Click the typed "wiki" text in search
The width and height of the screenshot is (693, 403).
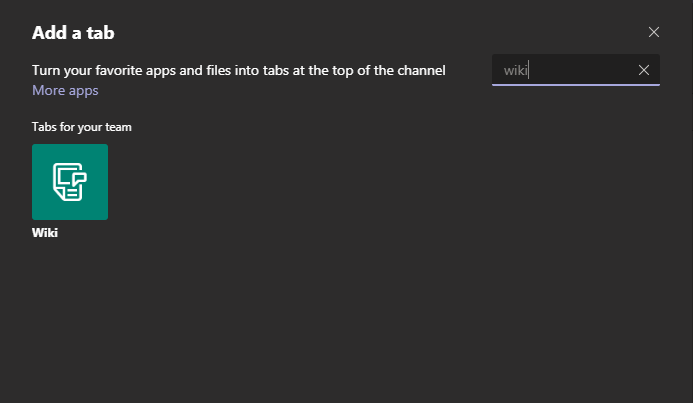[x=515, y=70]
